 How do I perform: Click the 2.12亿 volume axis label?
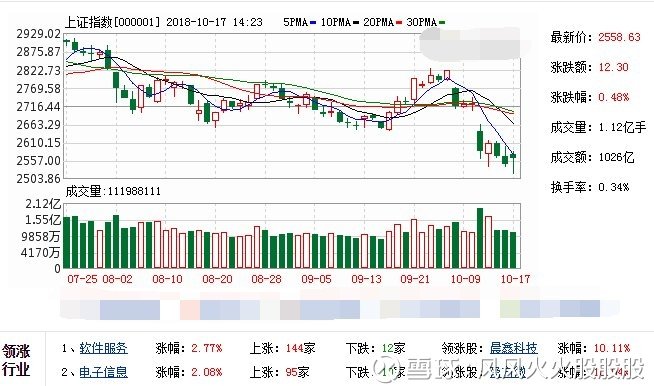(43, 204)
